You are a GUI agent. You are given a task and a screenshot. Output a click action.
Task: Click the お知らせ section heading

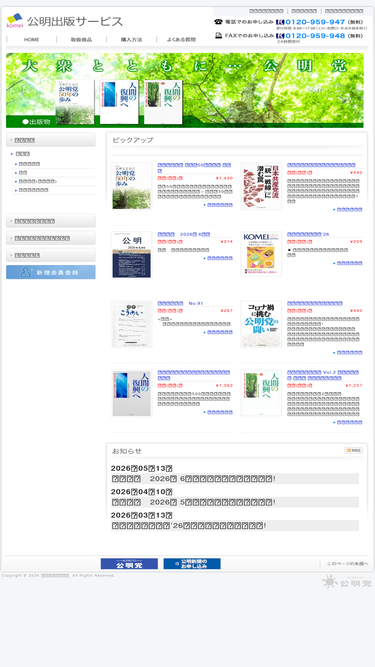point(127,451)
